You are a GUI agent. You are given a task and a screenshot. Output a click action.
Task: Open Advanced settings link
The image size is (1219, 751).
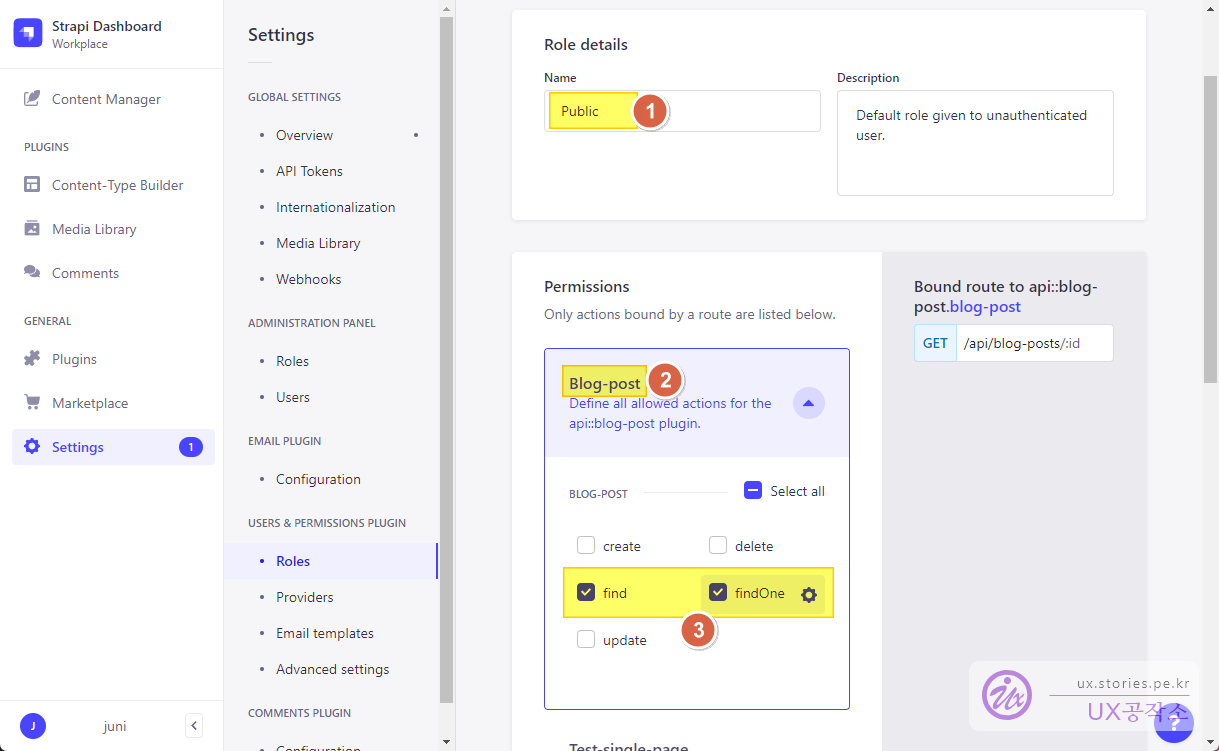(x=331, y=669)
